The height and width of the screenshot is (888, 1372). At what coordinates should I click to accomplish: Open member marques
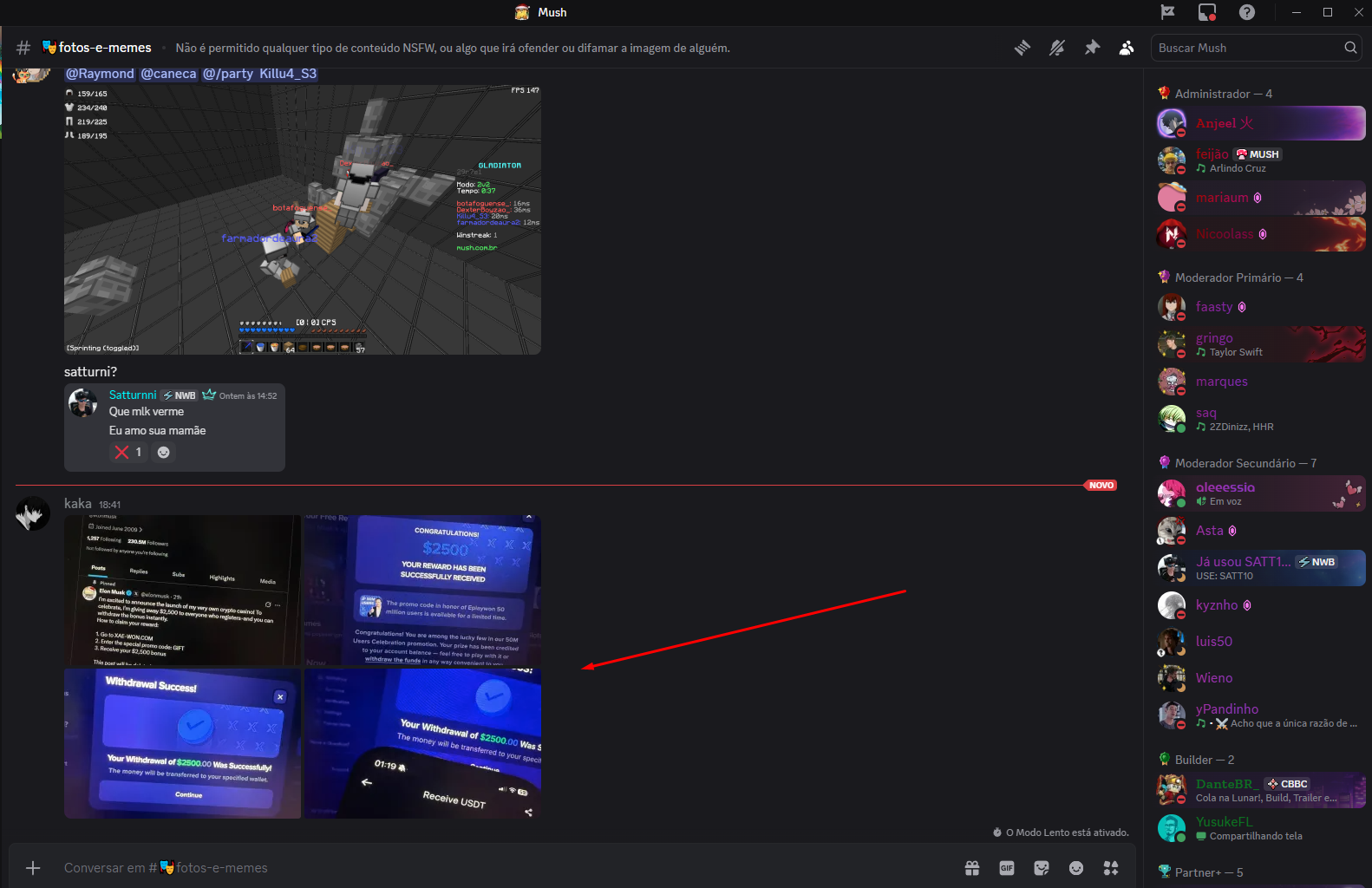click(x=1261, y=382)
